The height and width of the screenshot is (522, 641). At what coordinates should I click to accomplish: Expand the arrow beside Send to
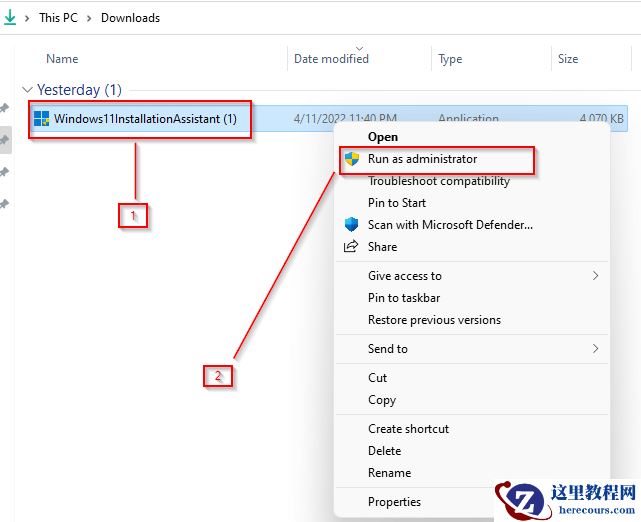[x=595, y=349]
